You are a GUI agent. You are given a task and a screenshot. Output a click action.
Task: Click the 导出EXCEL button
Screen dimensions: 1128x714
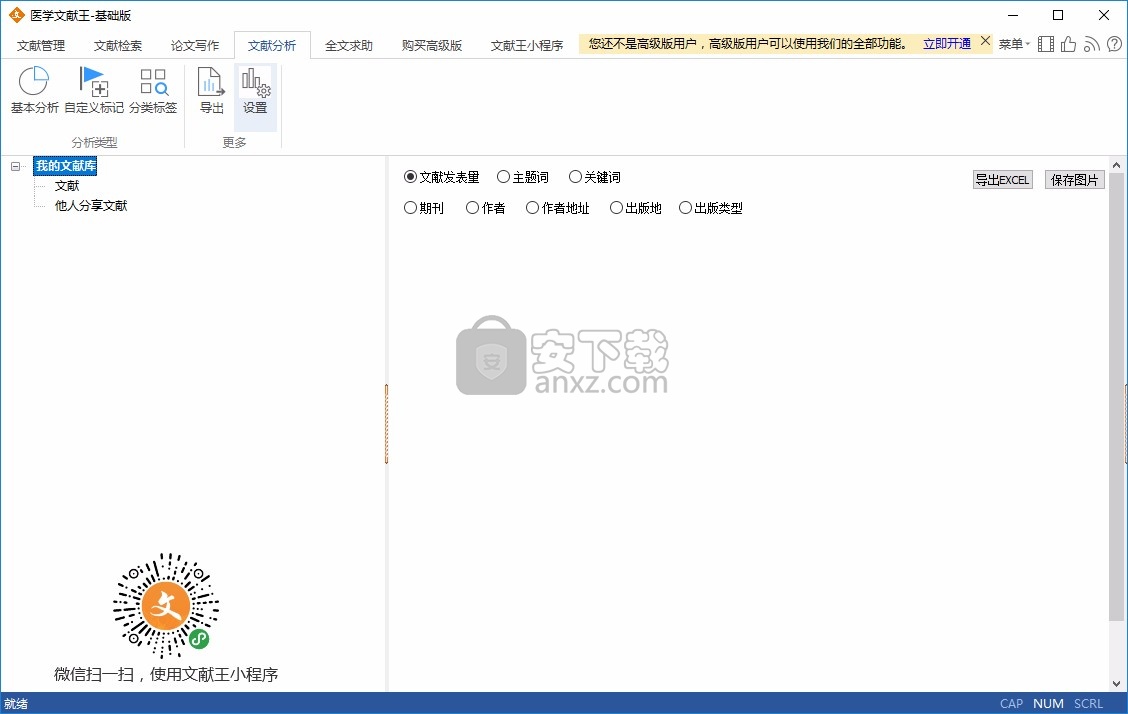1003,180
